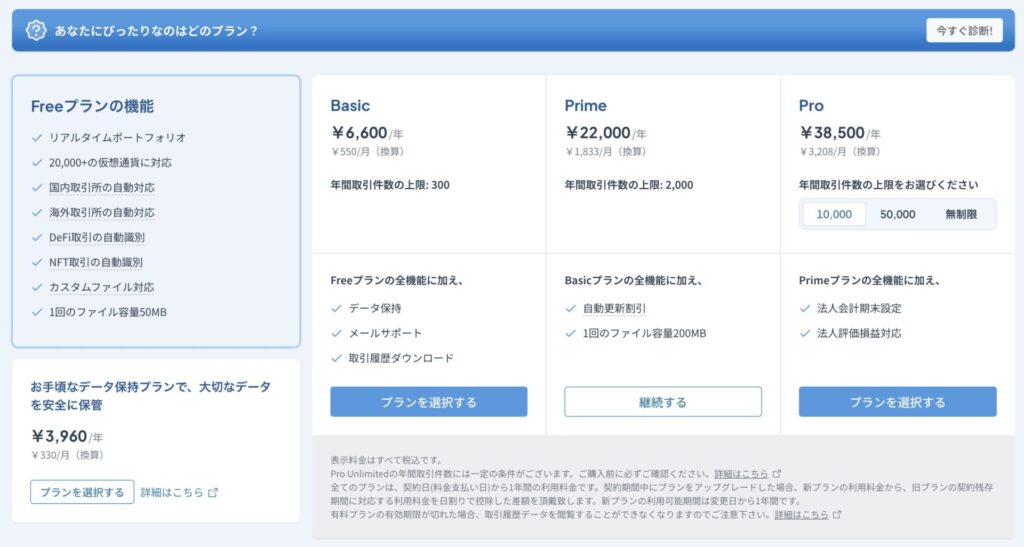Click external link icon after Pro Unlimited note

[777, 473]
